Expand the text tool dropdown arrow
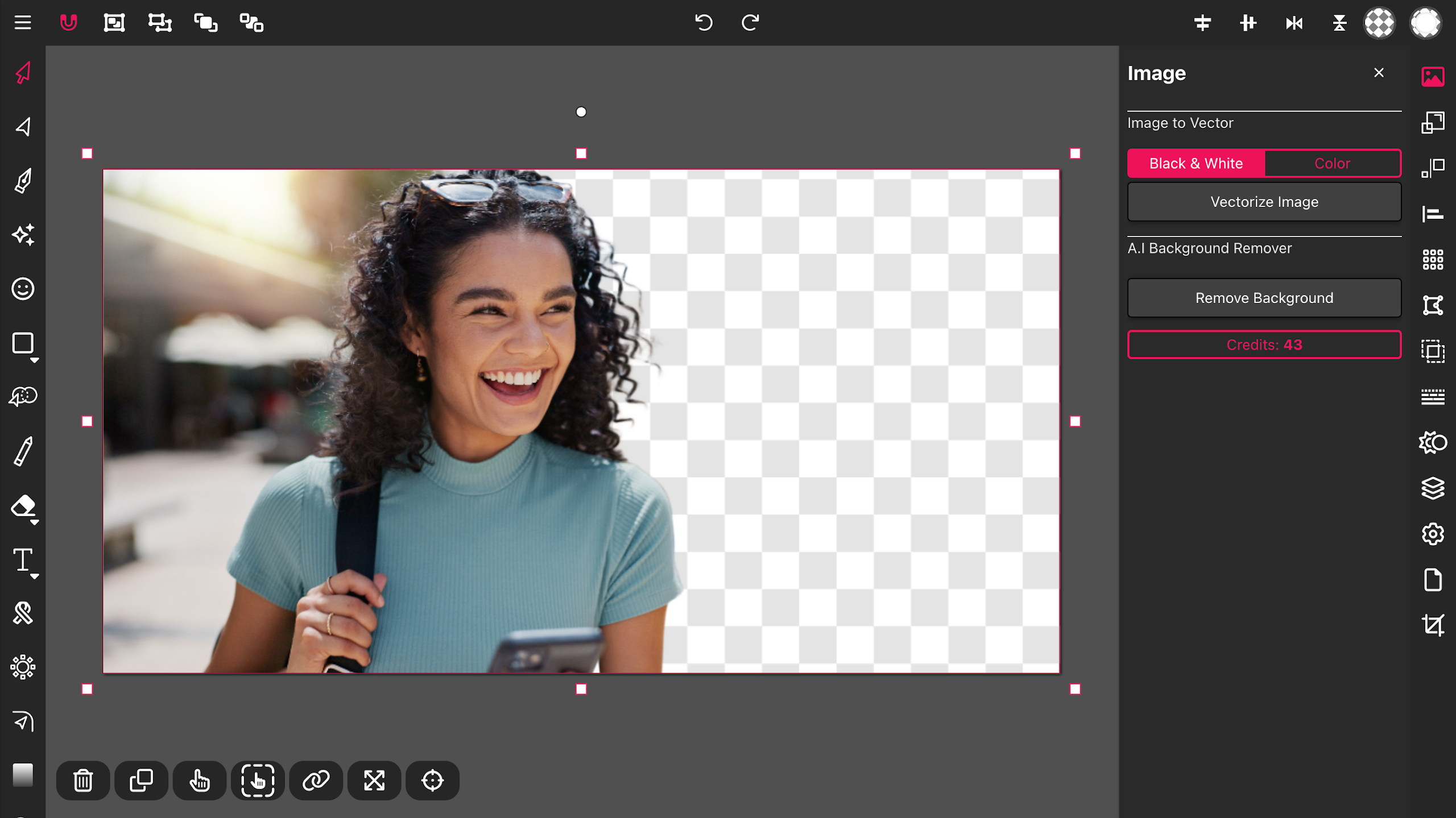The width and height of the screenshot is (1456, 818). pyautogui.click(x=35, y=576)
